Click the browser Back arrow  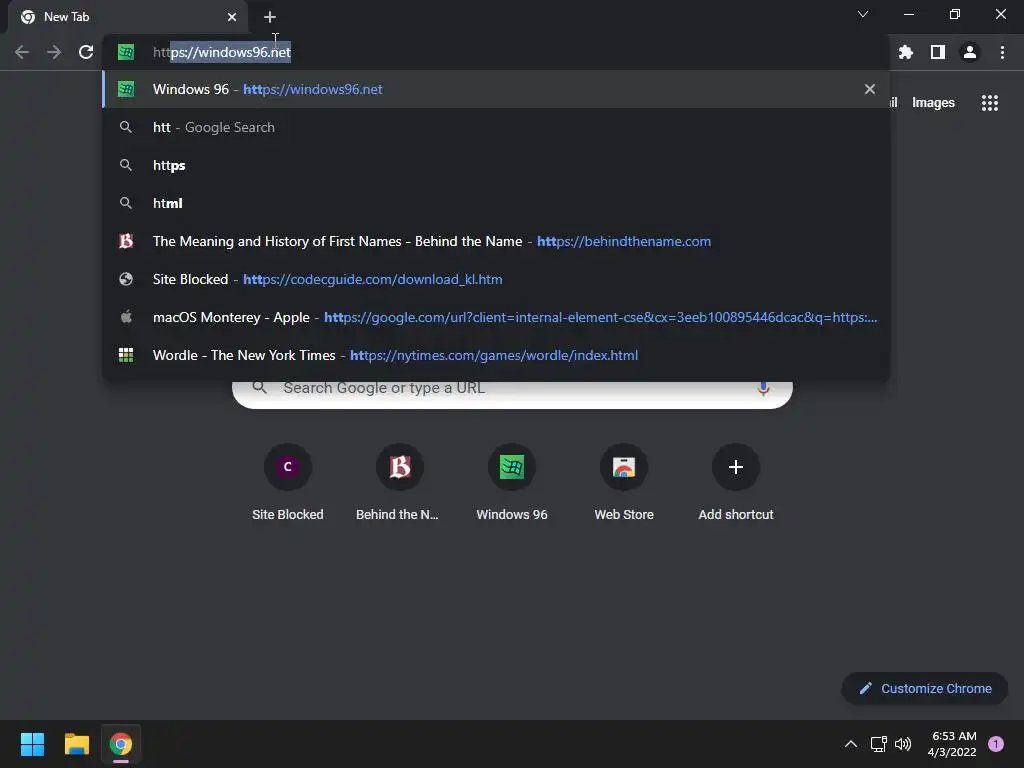click(22, 52)
